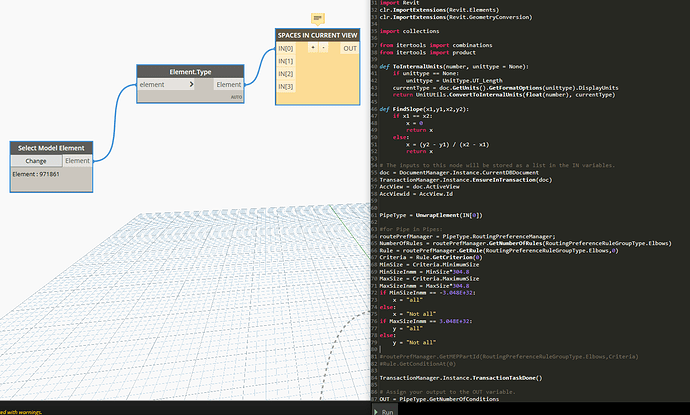The height and width of the screenshot is (415, 690).
Task: Click the 'MinSizeInmm = MinSize*304.8' line
Action: click(424, 272)
